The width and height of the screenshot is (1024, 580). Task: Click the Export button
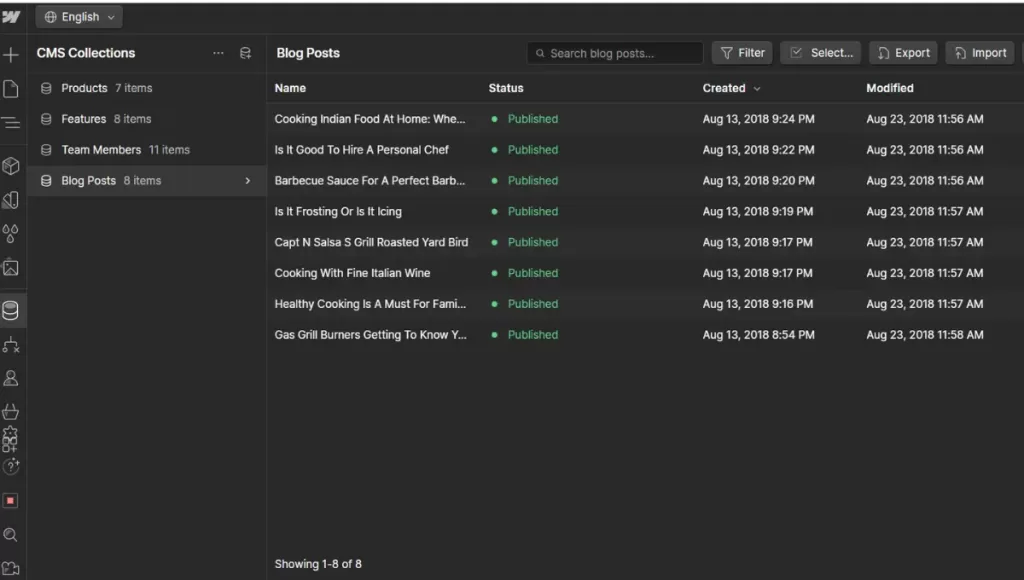point(904,53)
